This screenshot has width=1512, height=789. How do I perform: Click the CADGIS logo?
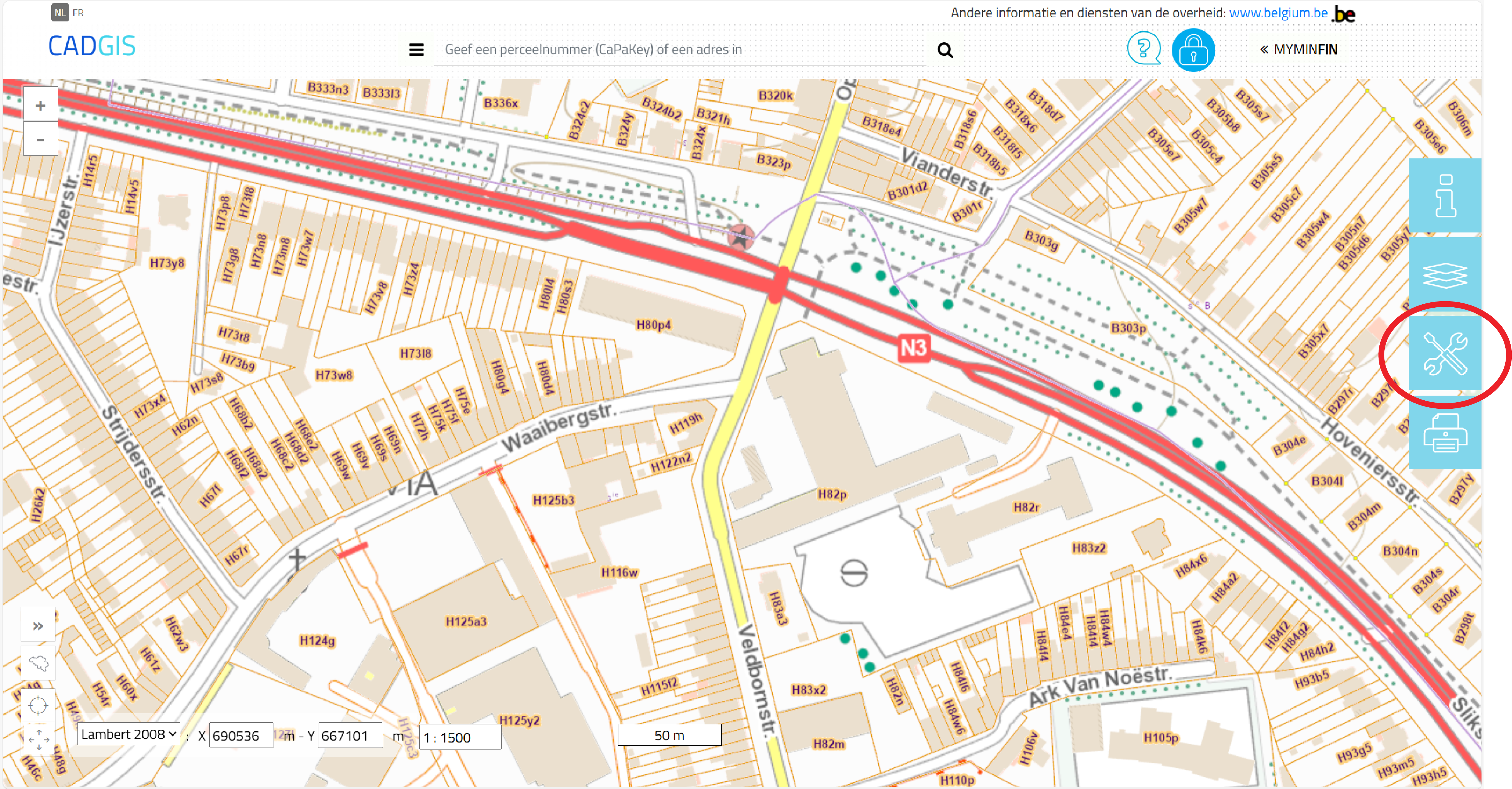coord(92,46)
